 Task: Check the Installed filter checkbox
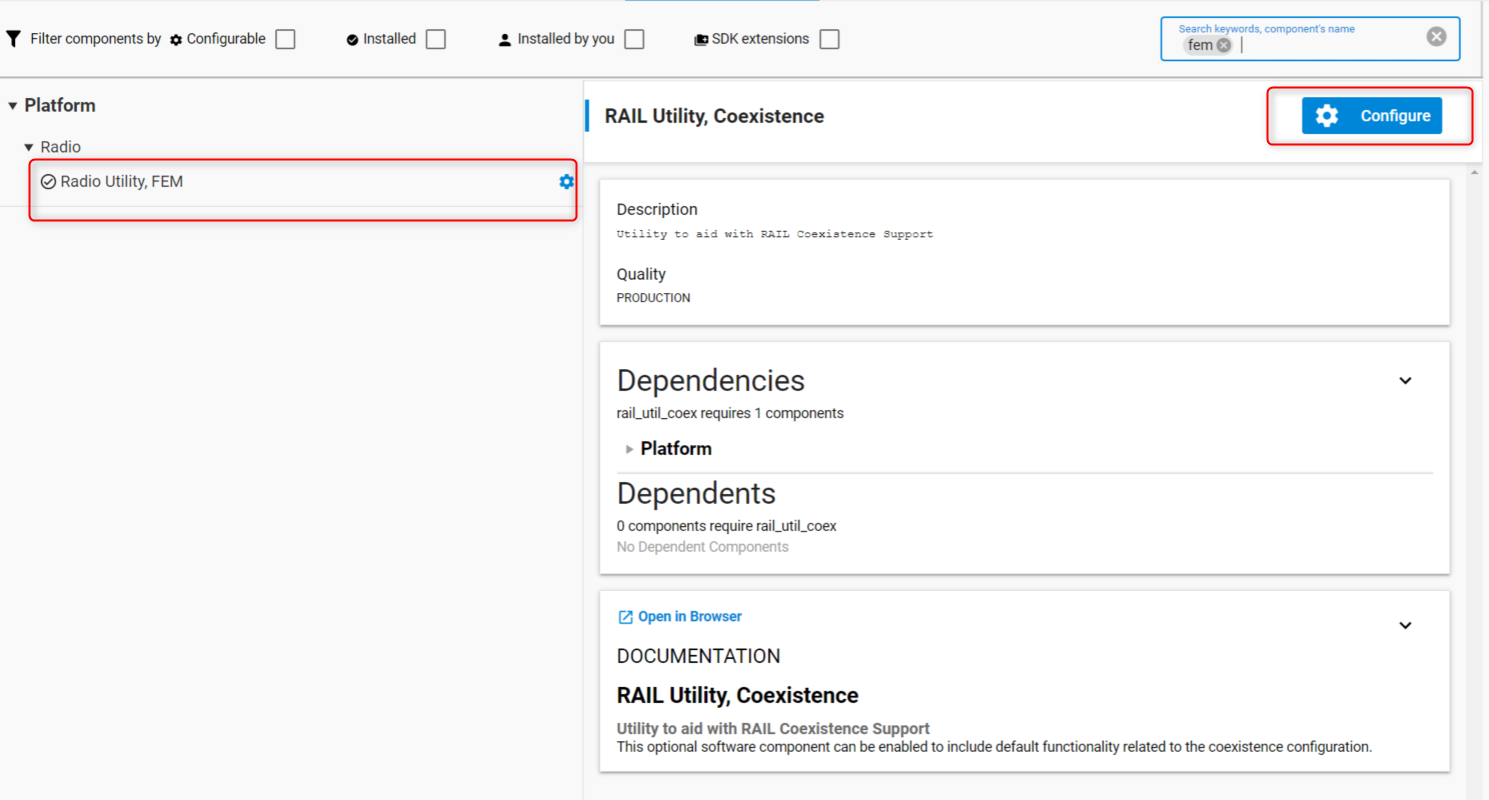[435, 39]
